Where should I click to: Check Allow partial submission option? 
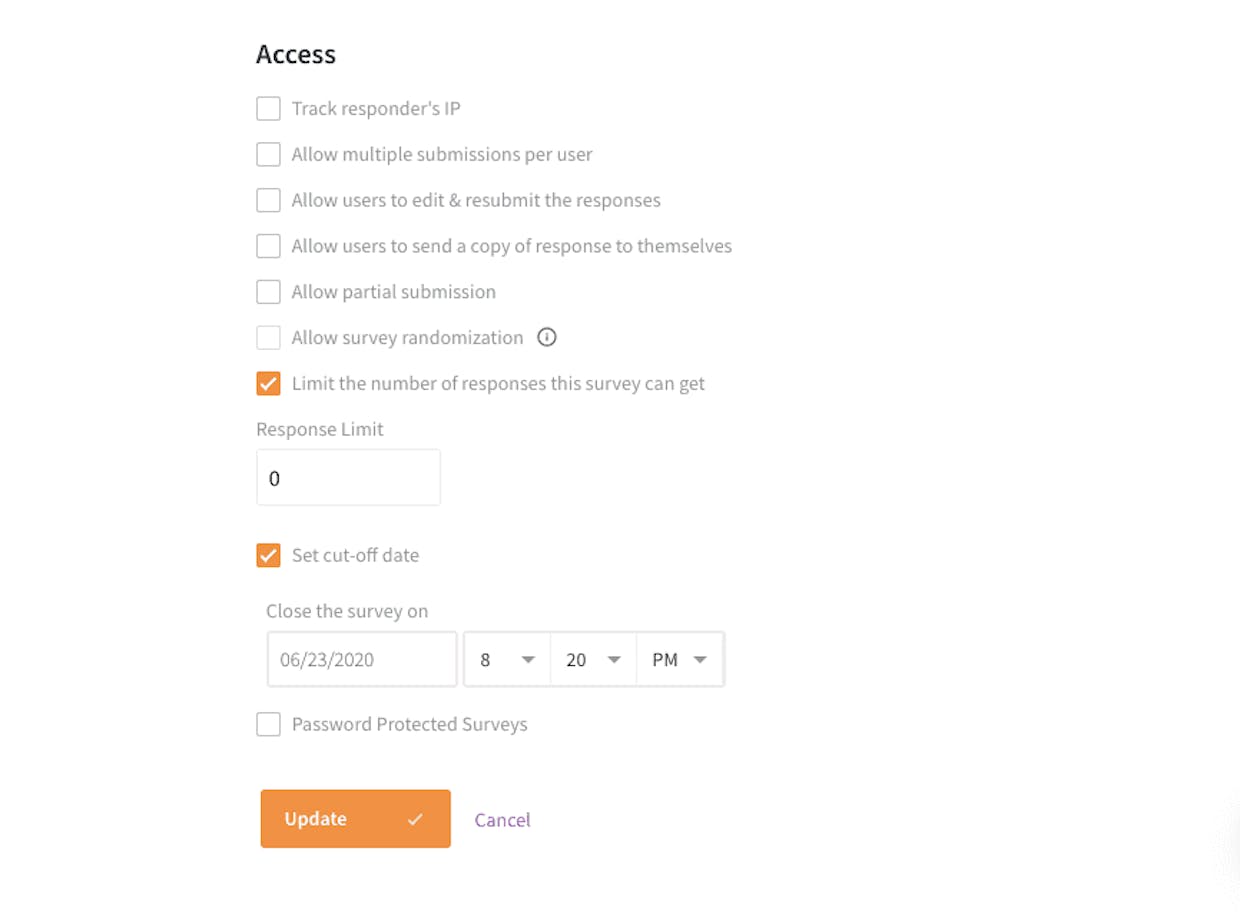coord(268,292)
